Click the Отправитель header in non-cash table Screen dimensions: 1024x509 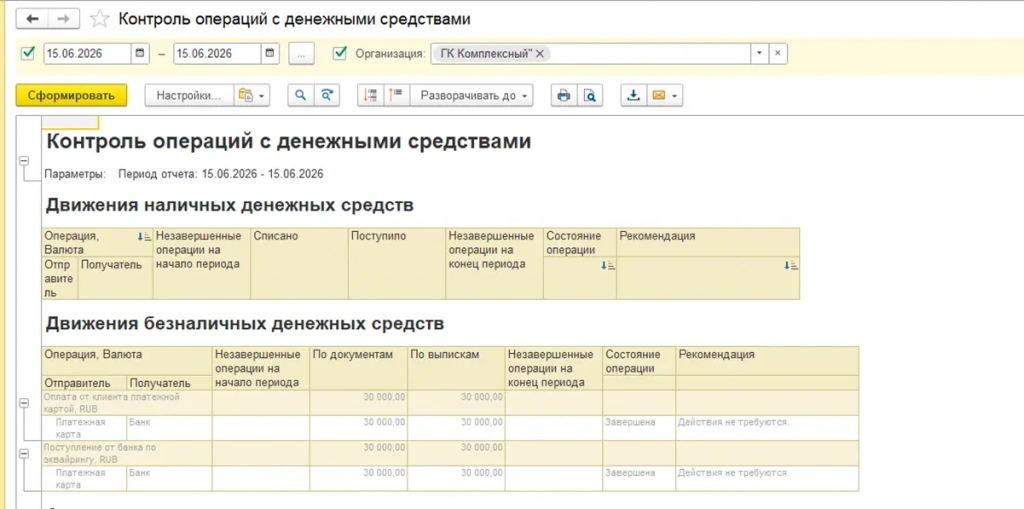coord(84,383)
